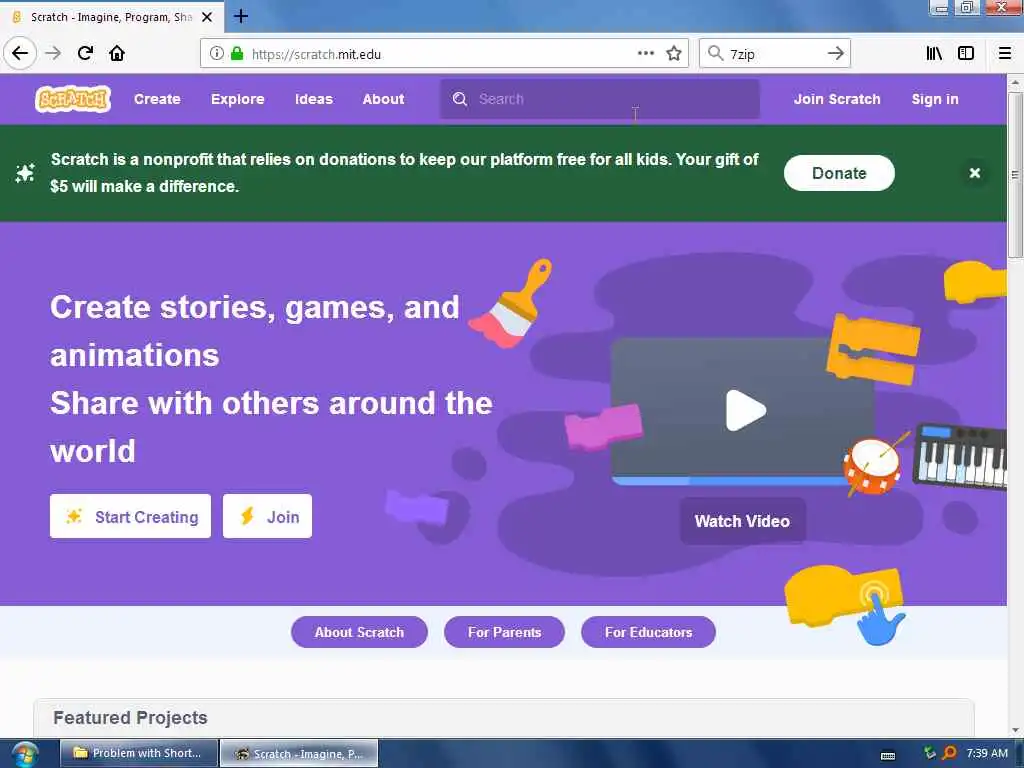Click scrollbar down arrow
The width and height of the screenshot is (1024, 768).
pyautogui.click(x=1015, y=730)
